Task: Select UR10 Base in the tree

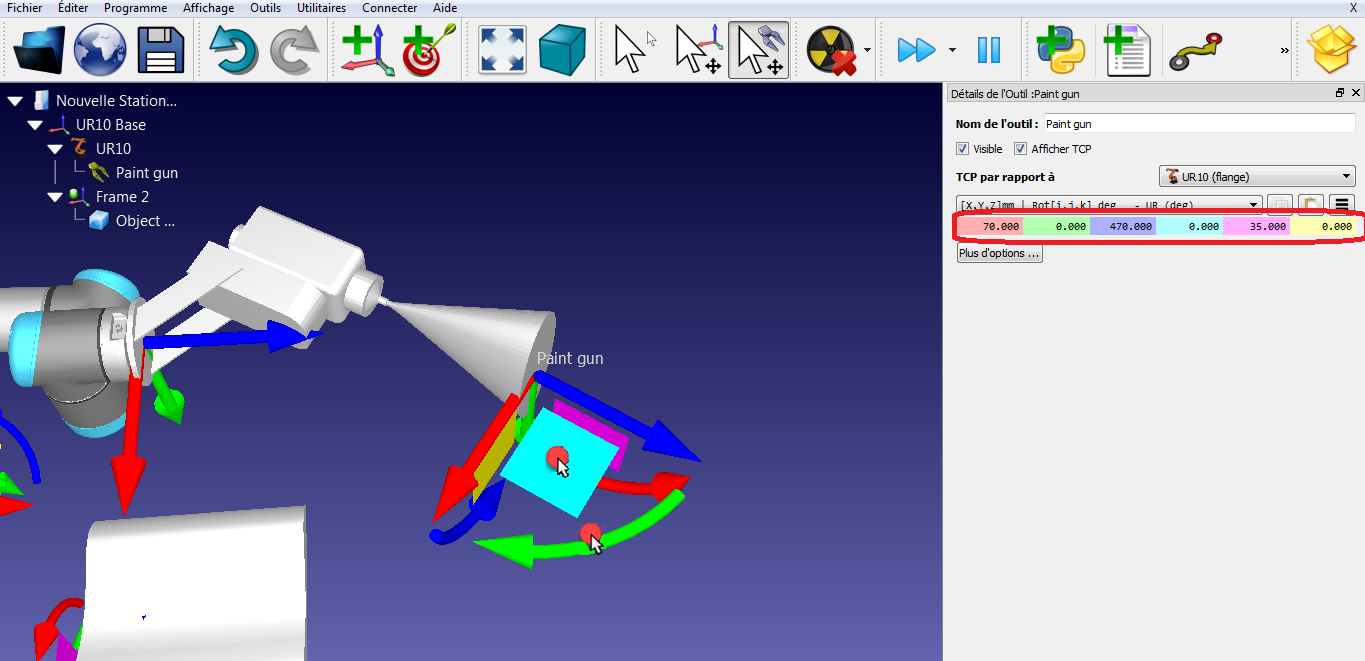Action: pyautogui.click(x=111, y=125)
